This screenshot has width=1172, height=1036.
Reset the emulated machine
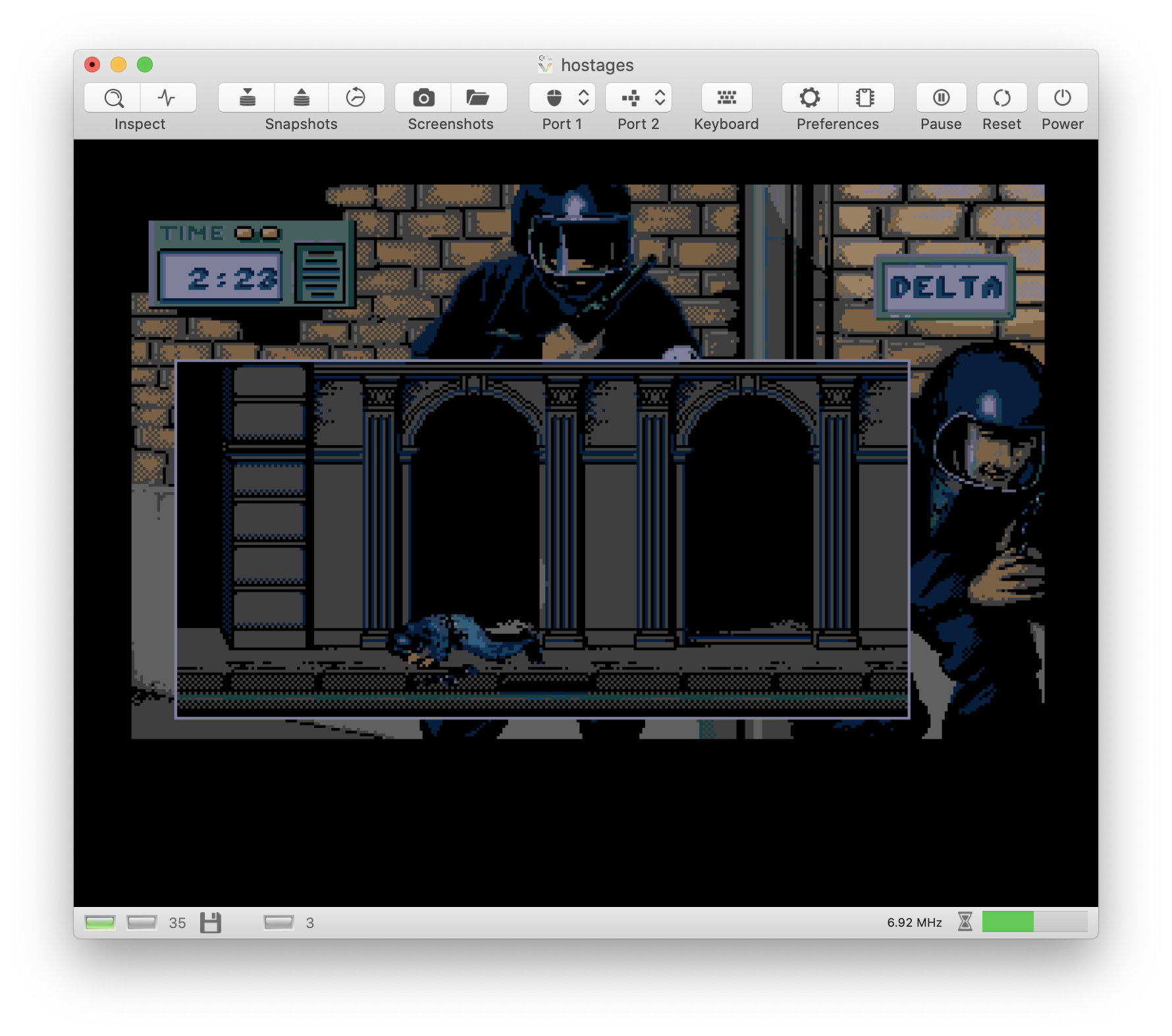click(x=1002, y=98)
